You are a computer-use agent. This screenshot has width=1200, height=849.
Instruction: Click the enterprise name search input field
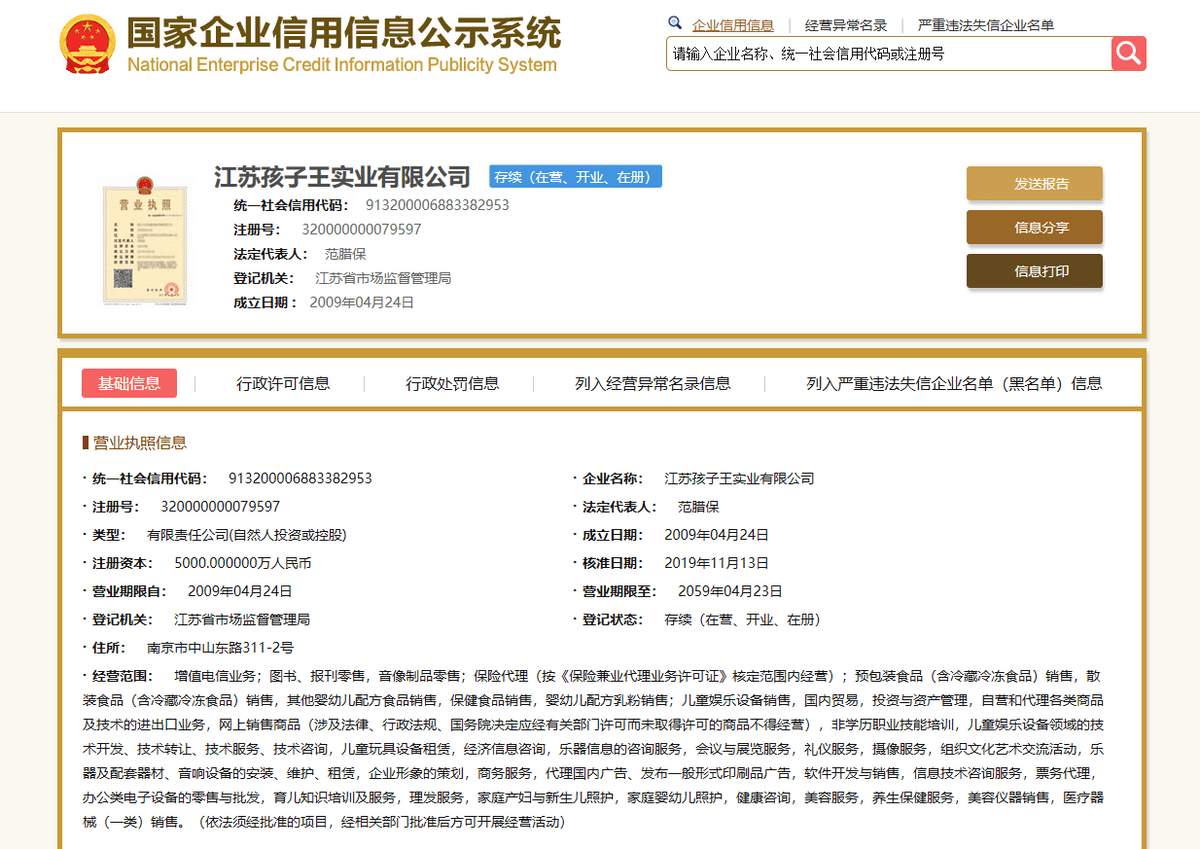(x=888, y=54)
